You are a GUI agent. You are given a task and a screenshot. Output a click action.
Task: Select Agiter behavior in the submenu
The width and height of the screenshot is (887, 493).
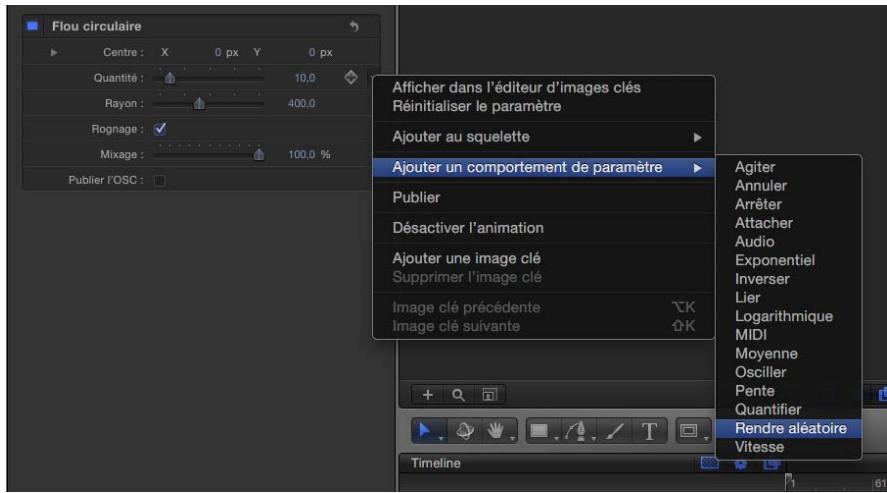click(x=789, y=167)
